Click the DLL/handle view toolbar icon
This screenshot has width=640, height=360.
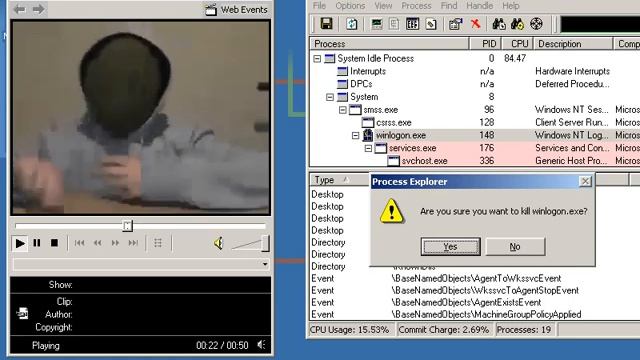431,24
